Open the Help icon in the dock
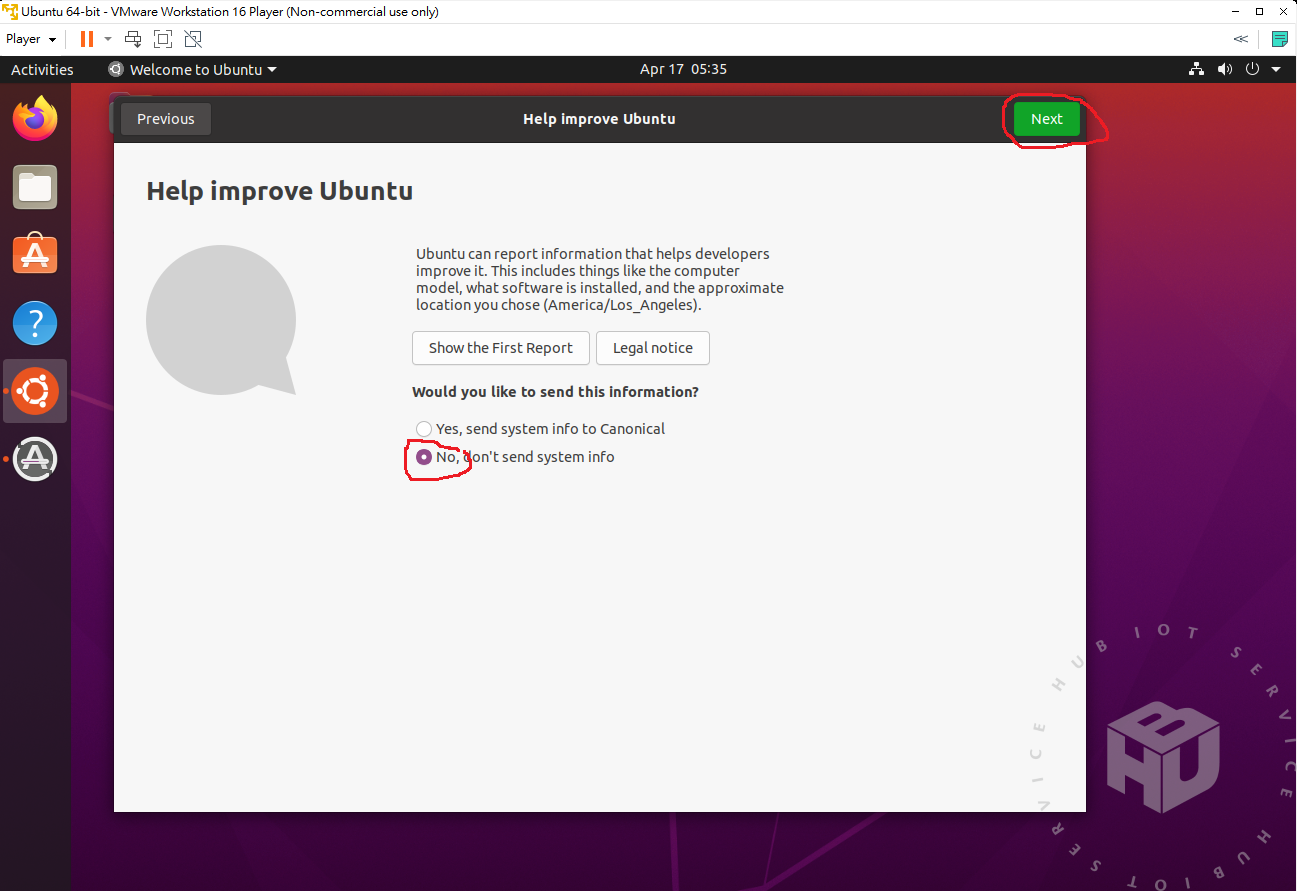Image resolution: width=1297 pixels, height=891 pixels. click(35, 323)
